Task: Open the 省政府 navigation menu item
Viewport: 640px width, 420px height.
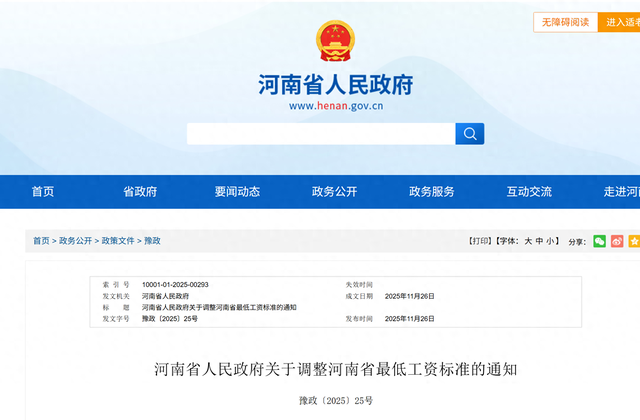Action: 140,191
